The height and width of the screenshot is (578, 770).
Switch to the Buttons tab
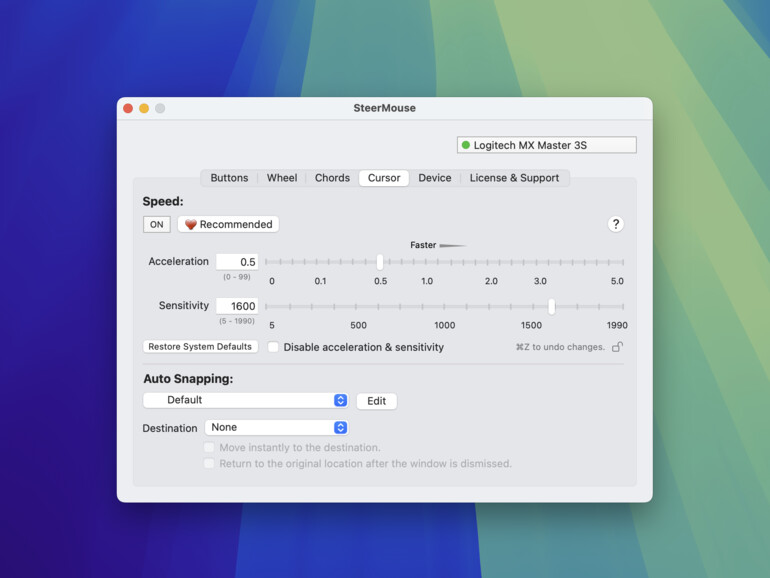click(229, 178)
